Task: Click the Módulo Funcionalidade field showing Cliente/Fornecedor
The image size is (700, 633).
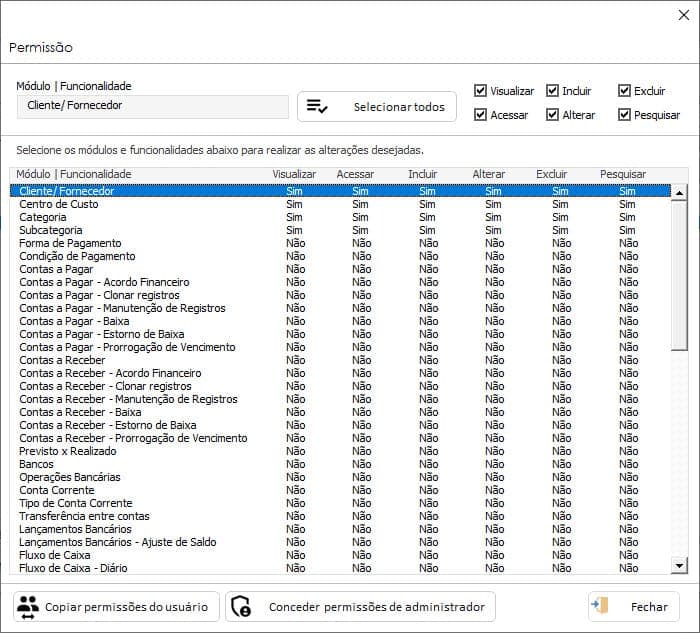Action: (x=153, y=106)
